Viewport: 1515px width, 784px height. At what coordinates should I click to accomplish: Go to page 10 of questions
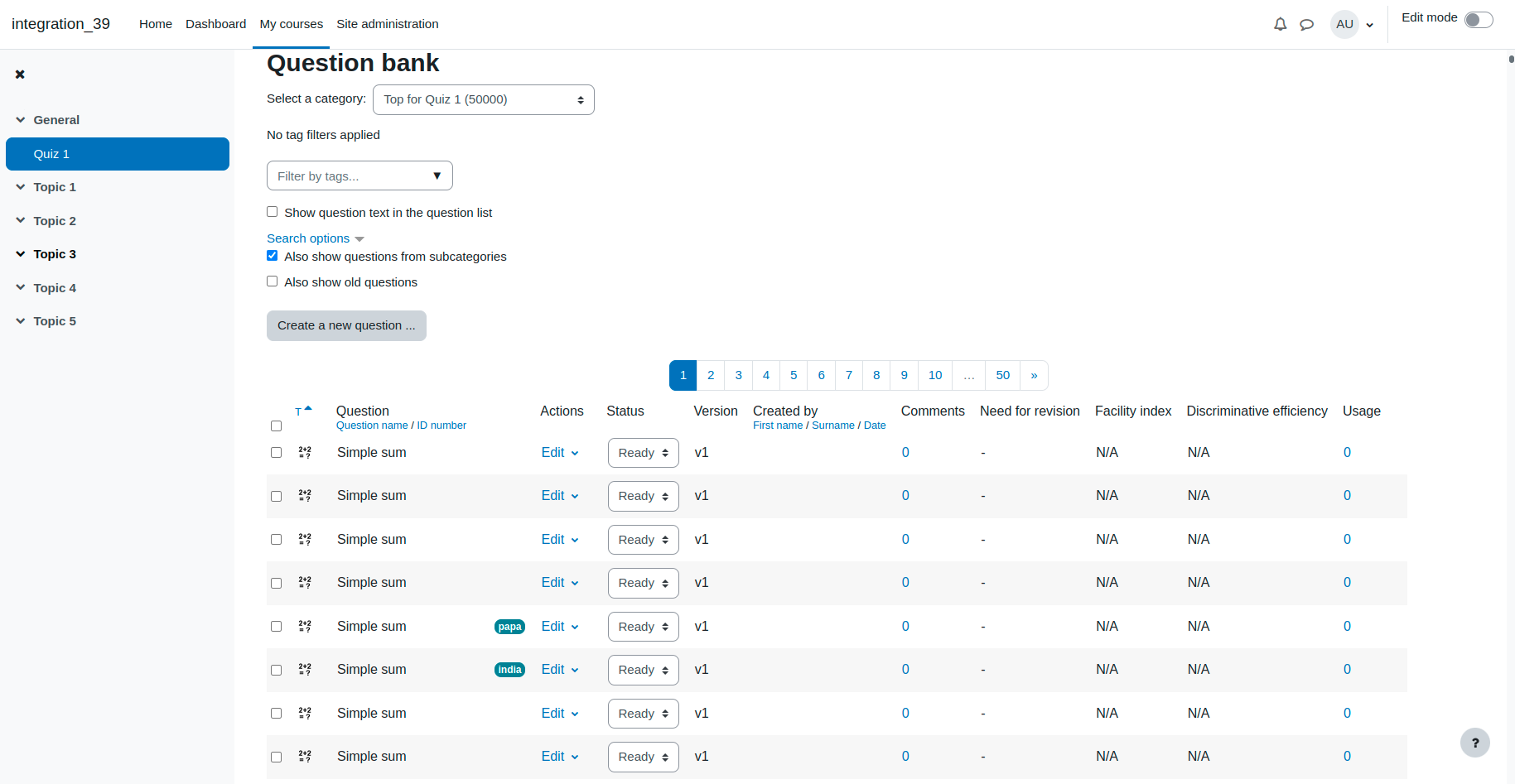click(x=935, y=375)
